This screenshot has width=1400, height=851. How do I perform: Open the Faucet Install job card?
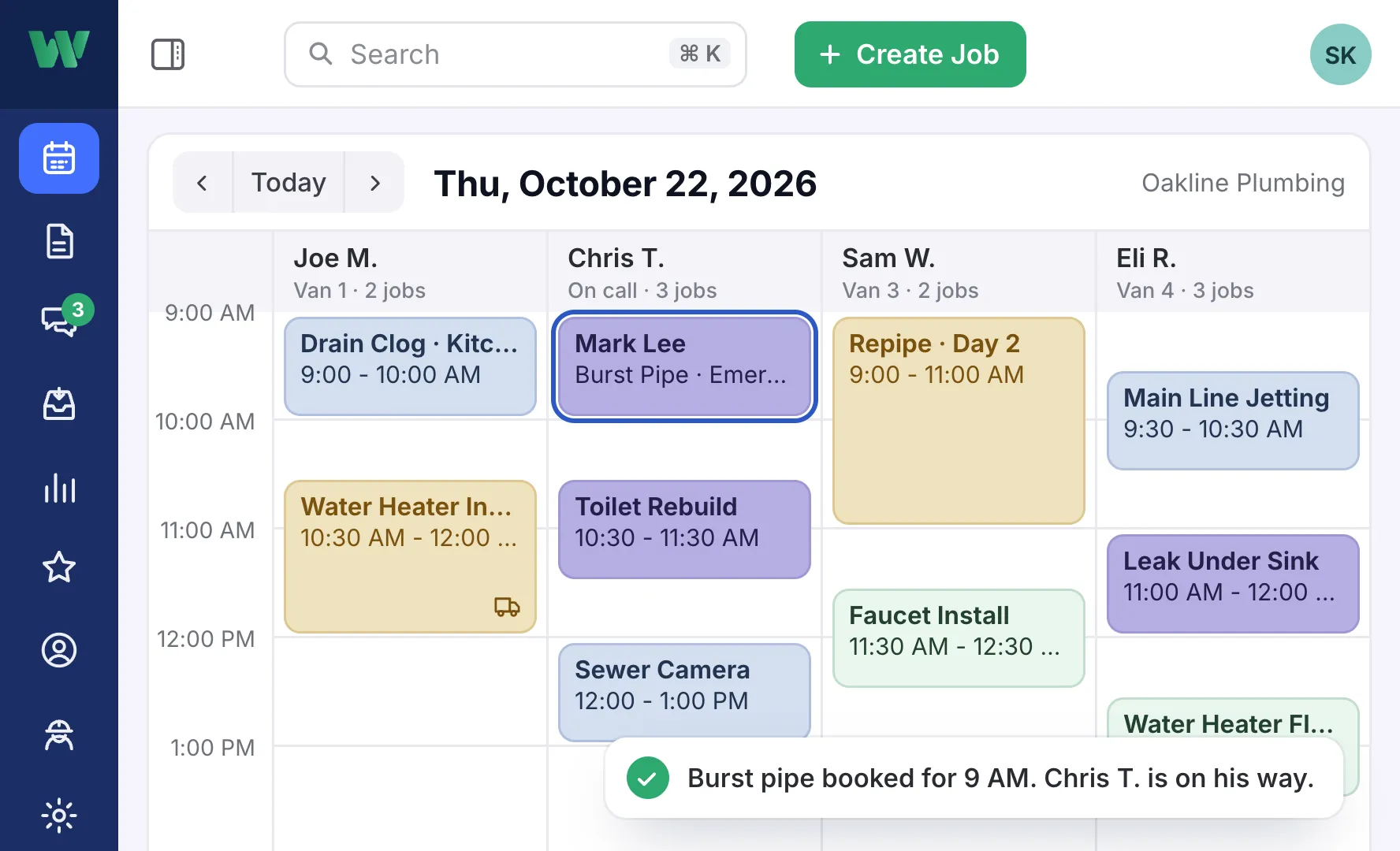pyautogui.click(x=959, y=638)
